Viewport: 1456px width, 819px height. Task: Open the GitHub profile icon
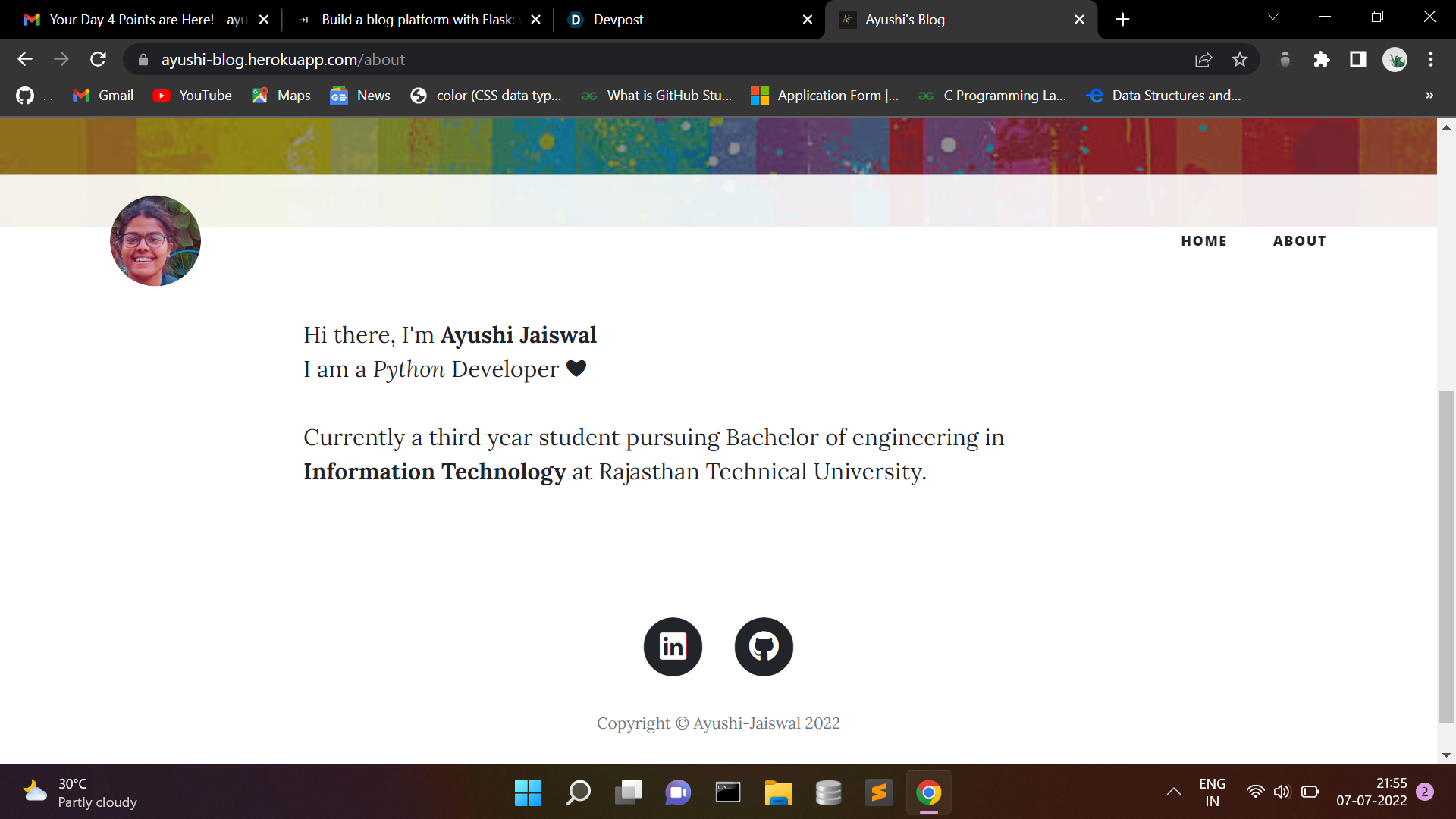coord(764,646)
